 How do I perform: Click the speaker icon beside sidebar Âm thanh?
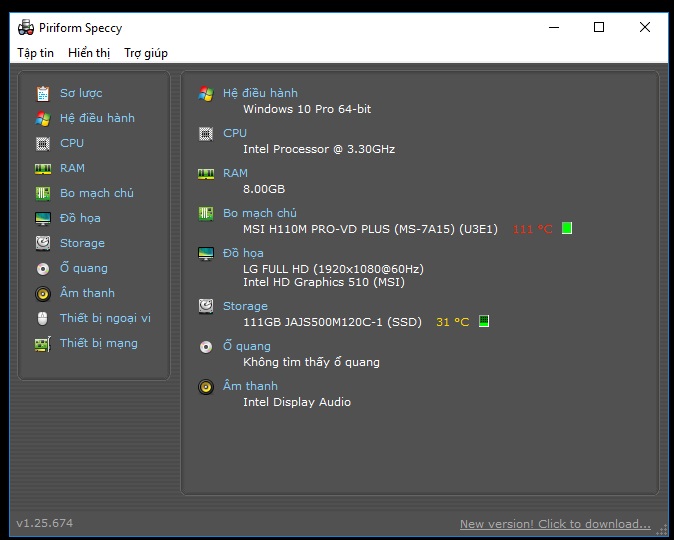point(43,294)
